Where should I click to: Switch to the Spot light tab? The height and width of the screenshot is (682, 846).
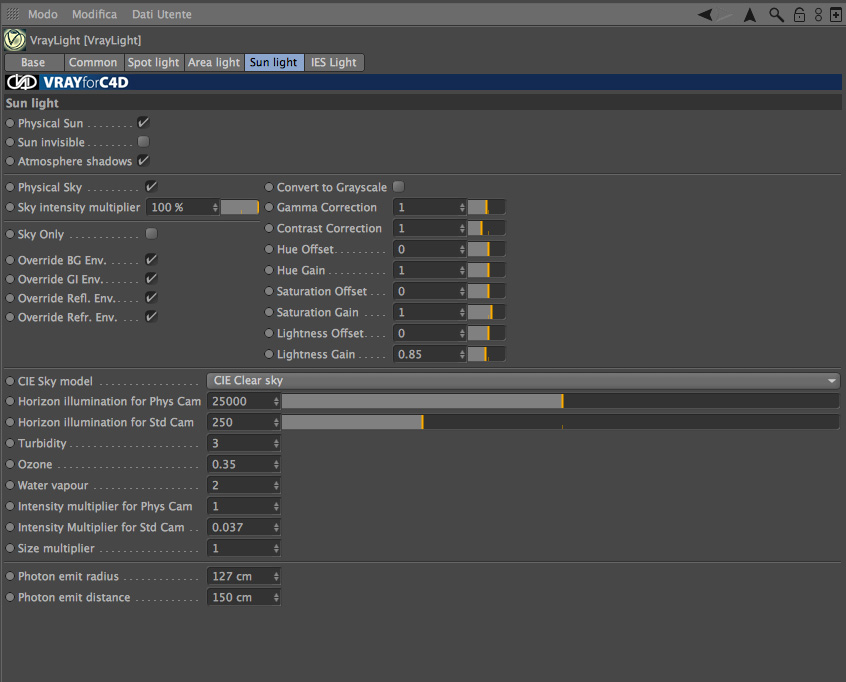pos(153,63)
